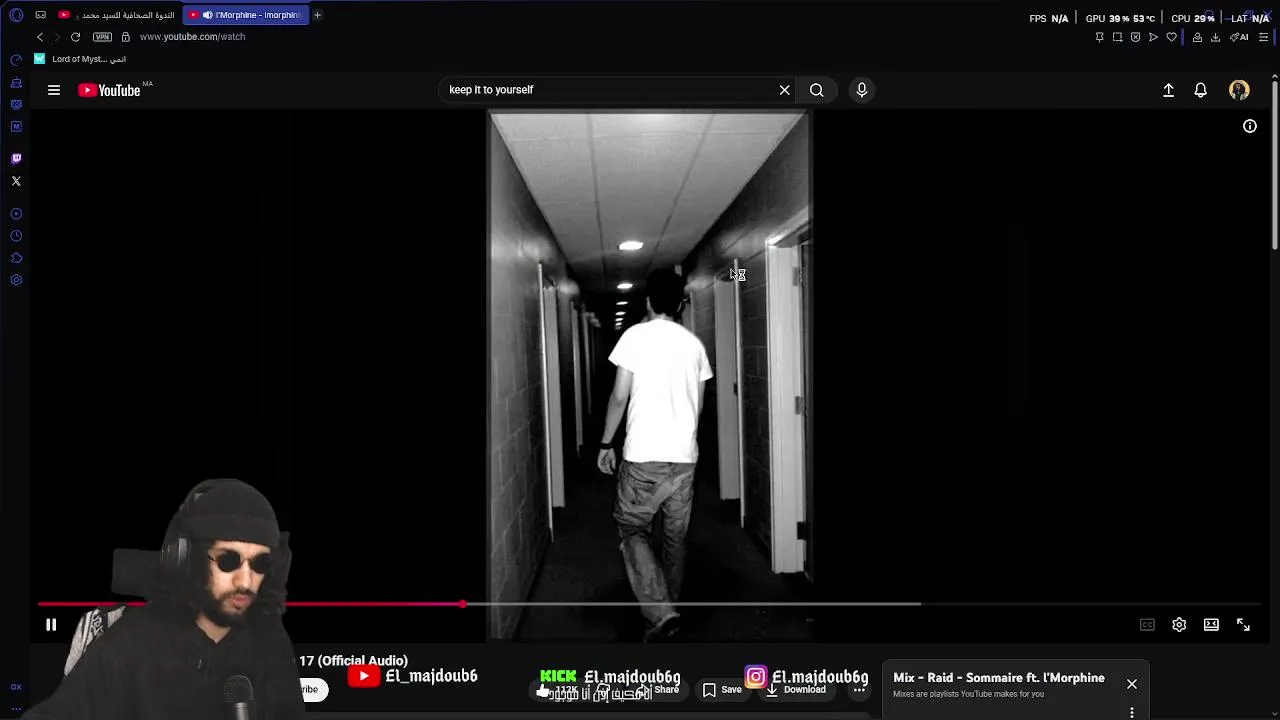
Task: Click the Download button below the video
Action: pyautogui.click(x=796, y=690)
